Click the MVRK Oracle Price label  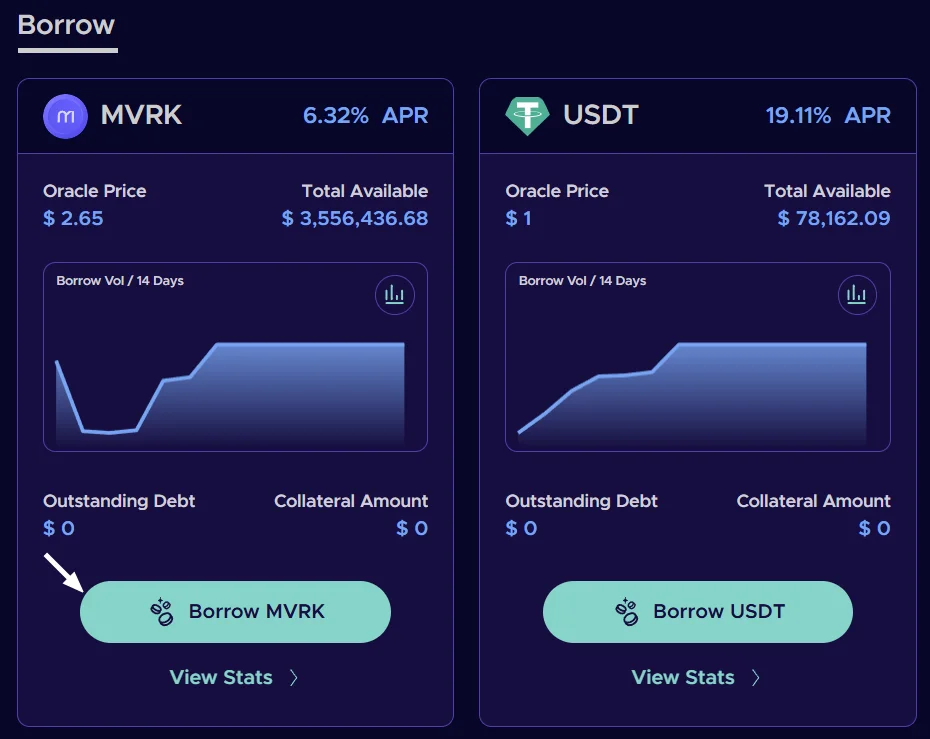point(94,191)
